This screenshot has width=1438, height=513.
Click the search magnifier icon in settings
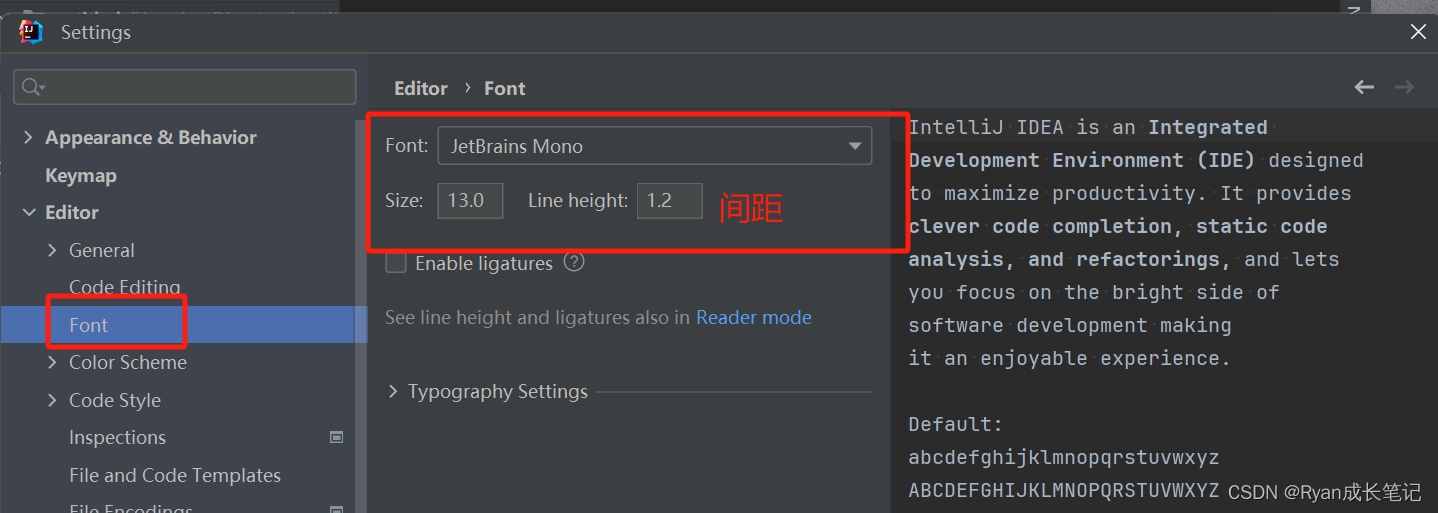pyautogui.click(x=34, y=87)
